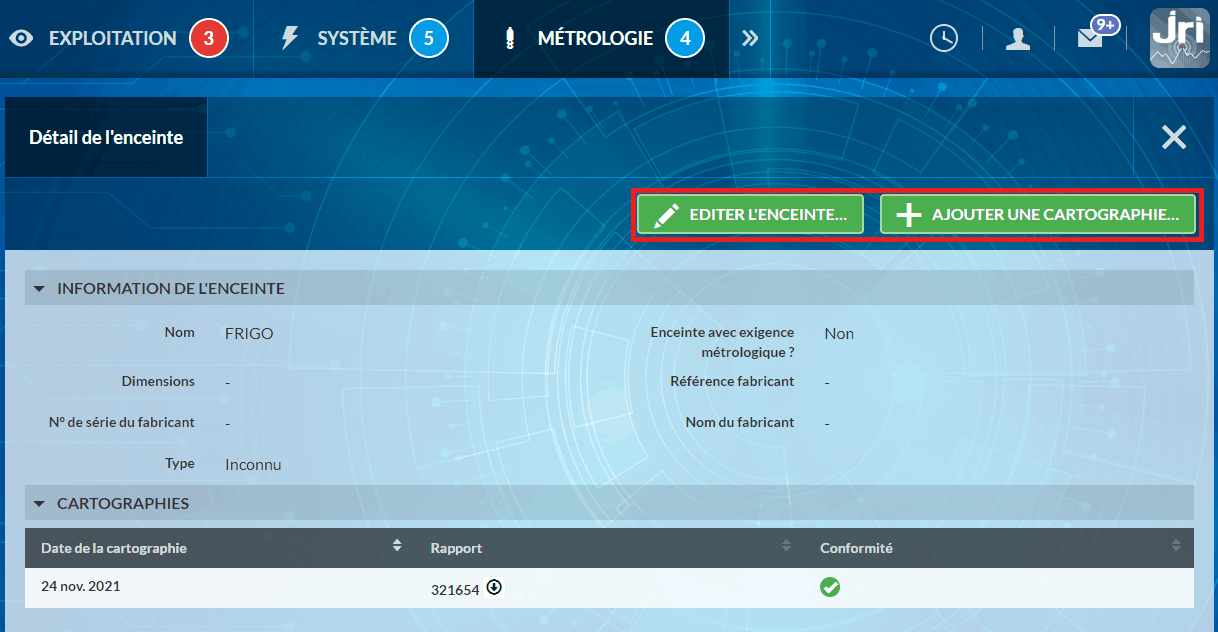Image resolution: width=1218 pixels, height=632 pixels.
Task: Close the enclosure detail panel
Action: [1174, 138]
